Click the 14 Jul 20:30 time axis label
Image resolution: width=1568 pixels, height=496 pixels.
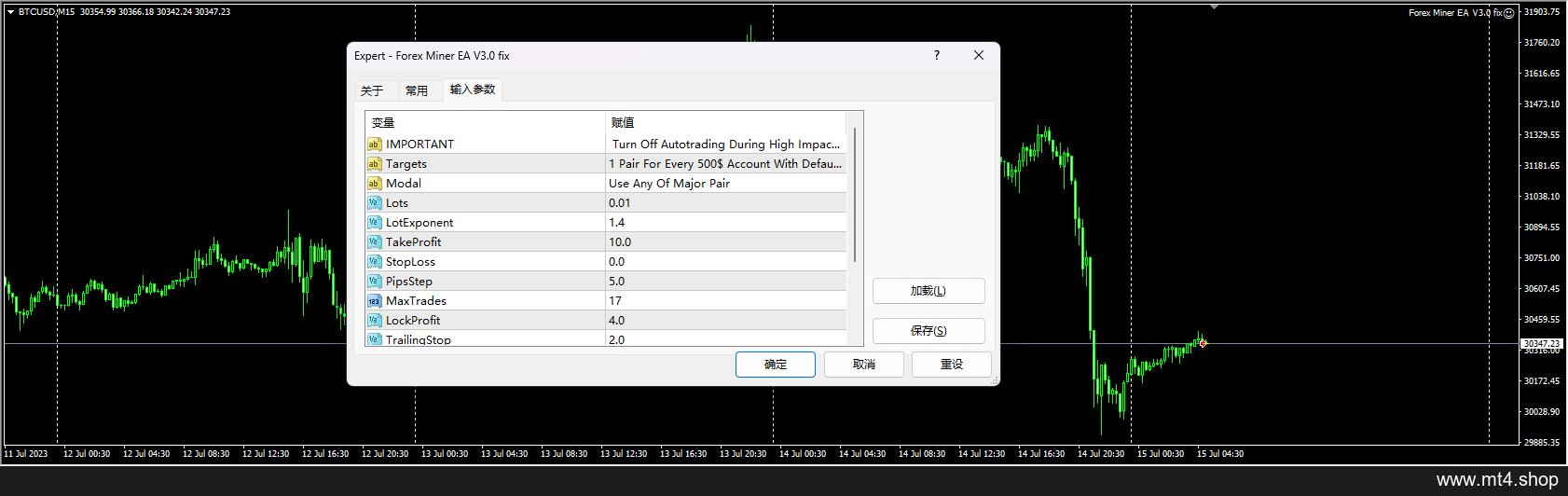[x=1101, y=454]
